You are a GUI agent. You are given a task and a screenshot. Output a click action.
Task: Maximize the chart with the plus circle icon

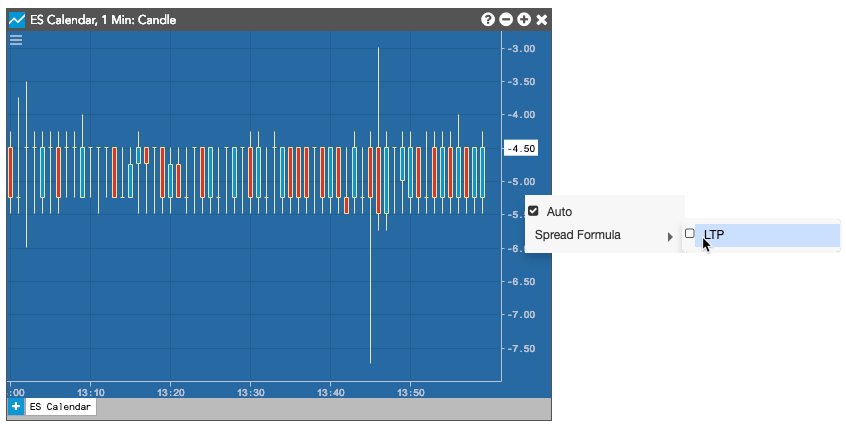[x=524, y=20]
